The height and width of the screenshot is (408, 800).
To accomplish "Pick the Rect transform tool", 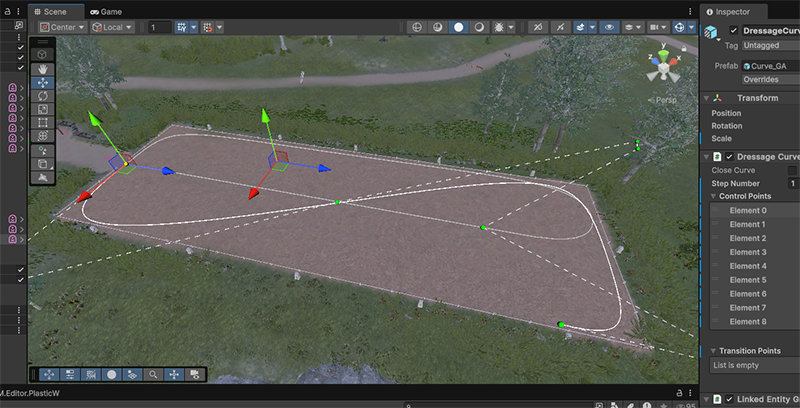I will point(42,122).
